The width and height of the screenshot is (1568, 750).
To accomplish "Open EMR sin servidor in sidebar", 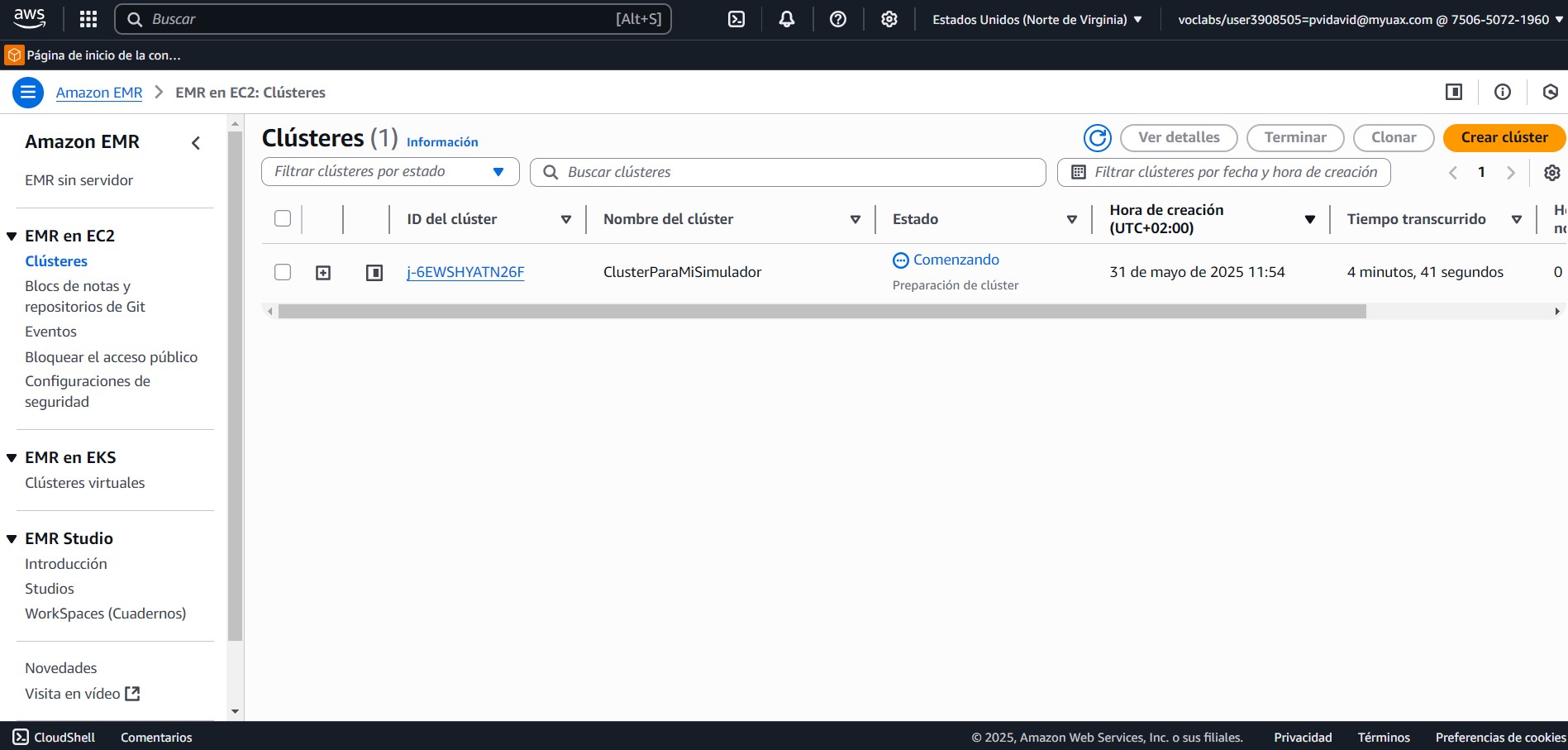I will point(79,180).
